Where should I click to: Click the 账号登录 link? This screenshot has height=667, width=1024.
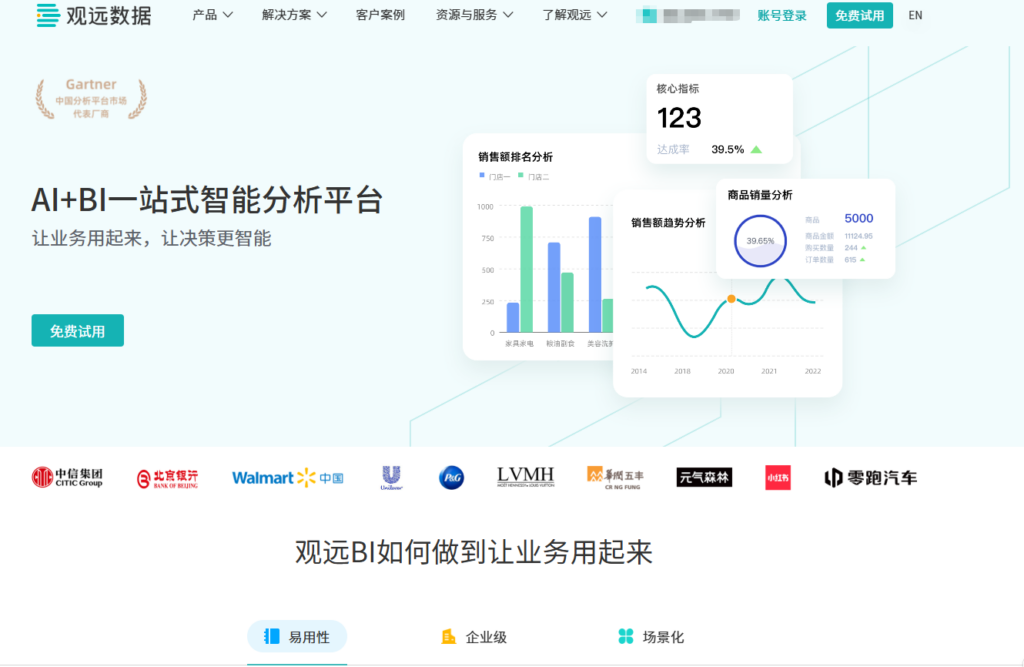coord(782,15)
